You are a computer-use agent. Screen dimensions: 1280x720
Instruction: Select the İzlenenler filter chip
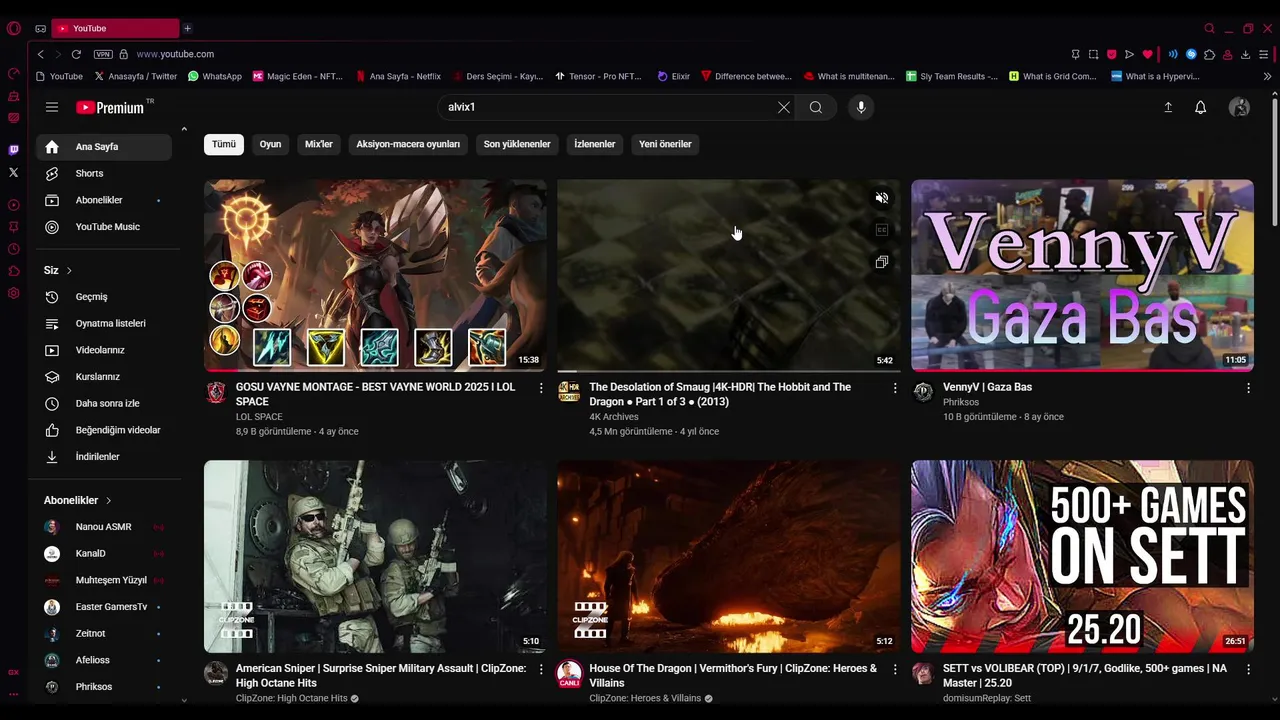pos(595,144)
